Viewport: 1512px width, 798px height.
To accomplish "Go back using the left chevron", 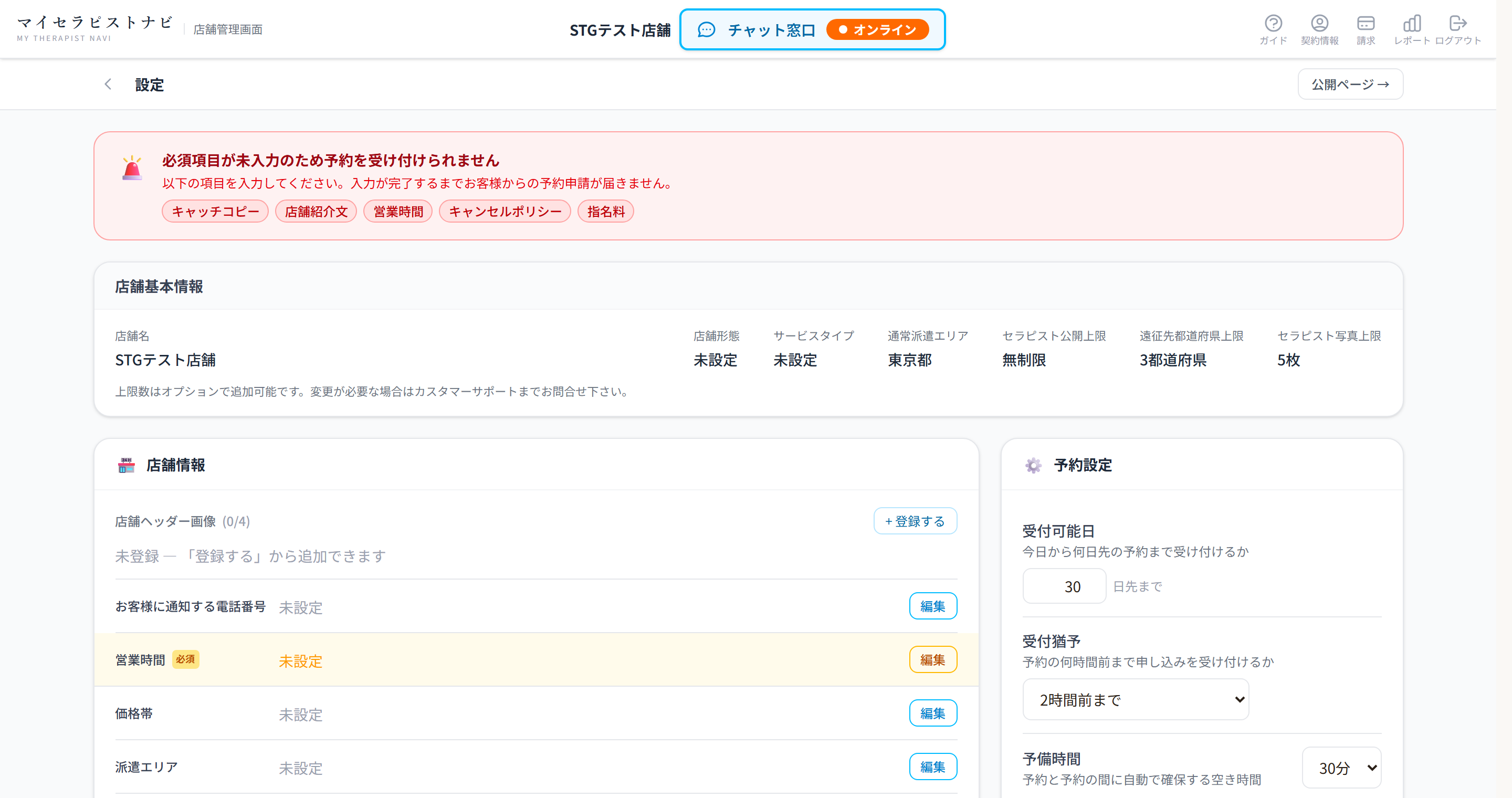I will pyautogui.click(x=108, y=85).
